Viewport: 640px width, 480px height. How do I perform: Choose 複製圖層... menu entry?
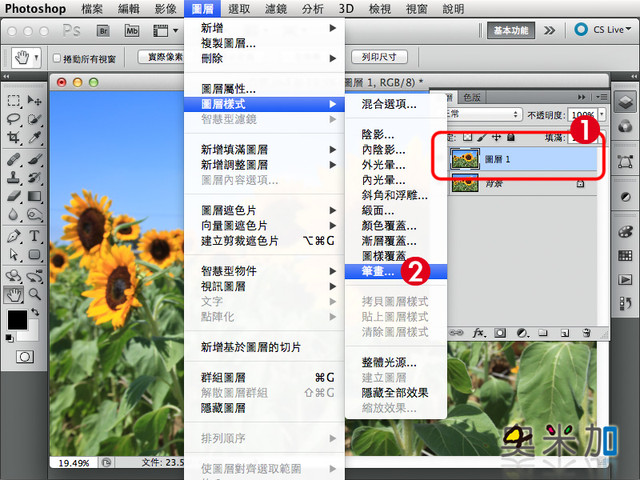264,43
